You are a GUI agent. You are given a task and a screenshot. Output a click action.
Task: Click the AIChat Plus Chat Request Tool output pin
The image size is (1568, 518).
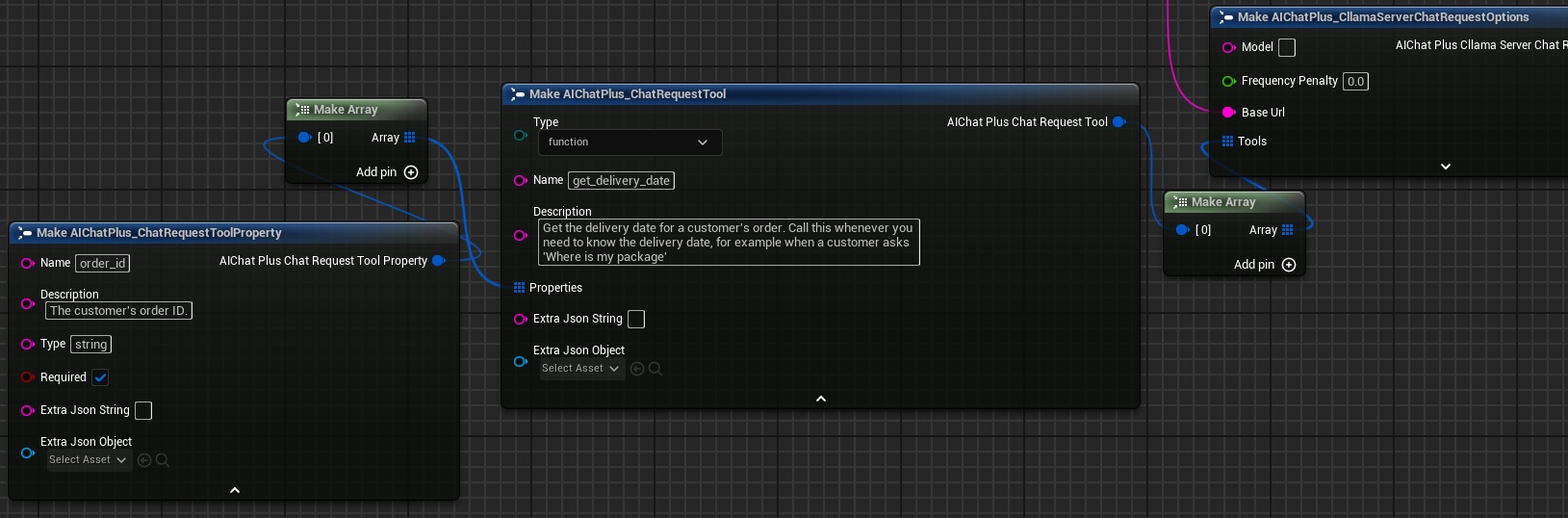[1118, 122]
